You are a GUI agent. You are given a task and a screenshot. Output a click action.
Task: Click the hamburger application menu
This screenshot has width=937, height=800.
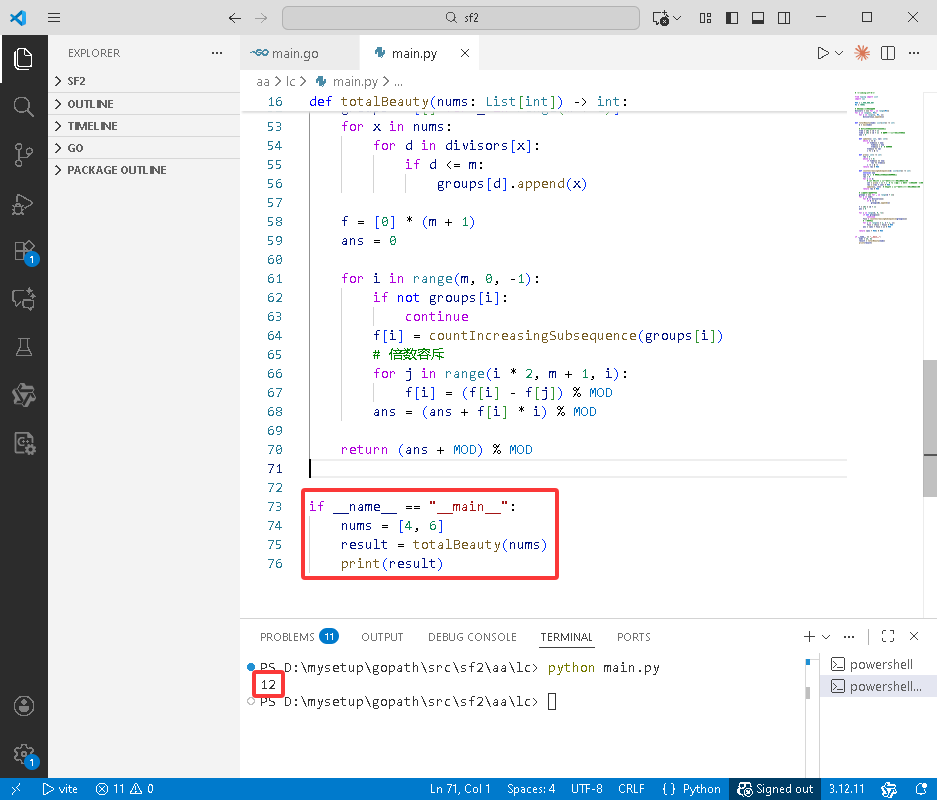click(x=54, y=17)
